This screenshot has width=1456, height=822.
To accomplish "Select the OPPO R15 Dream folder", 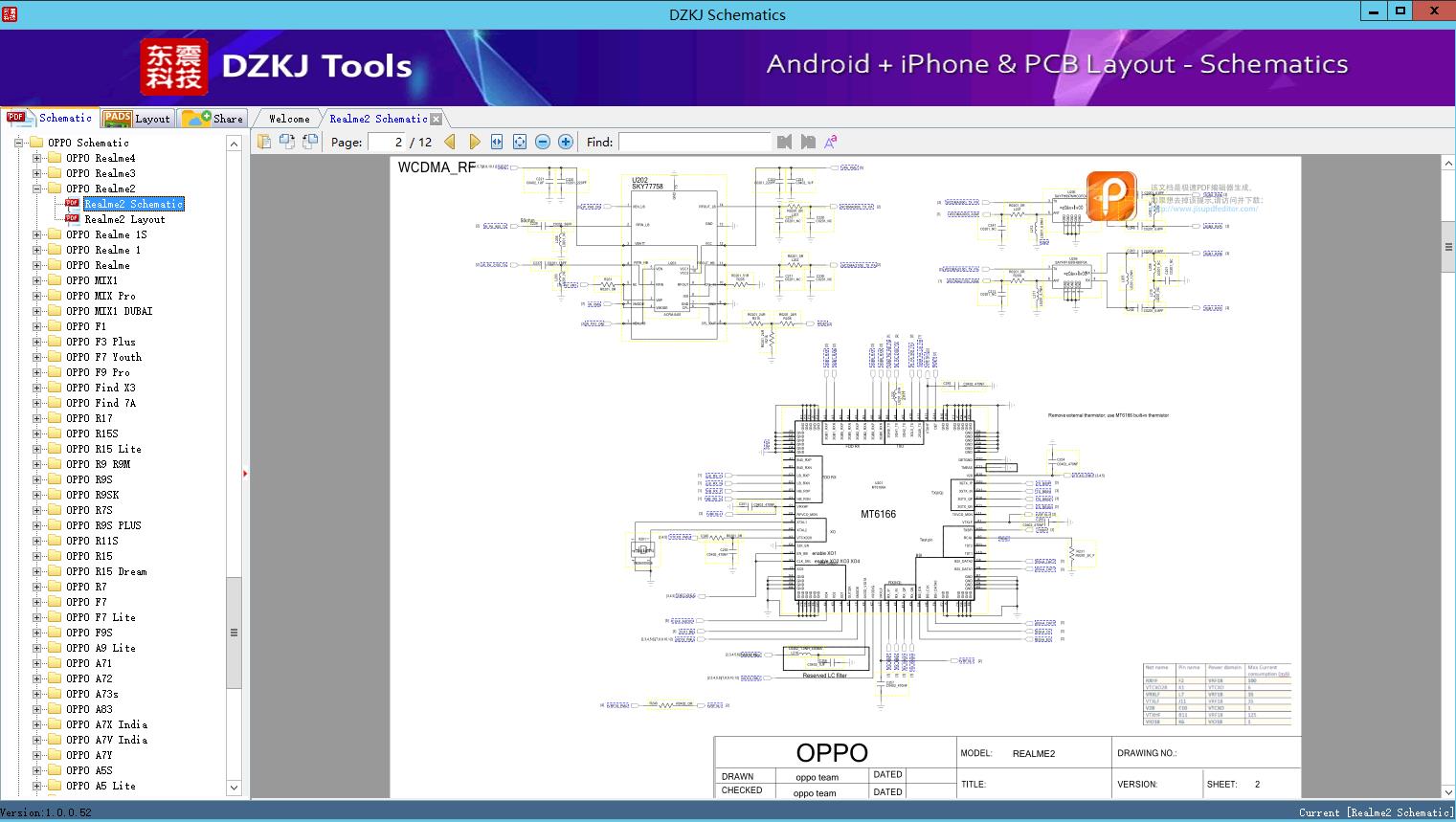I will pyautogui.click(x=106, y=571).
